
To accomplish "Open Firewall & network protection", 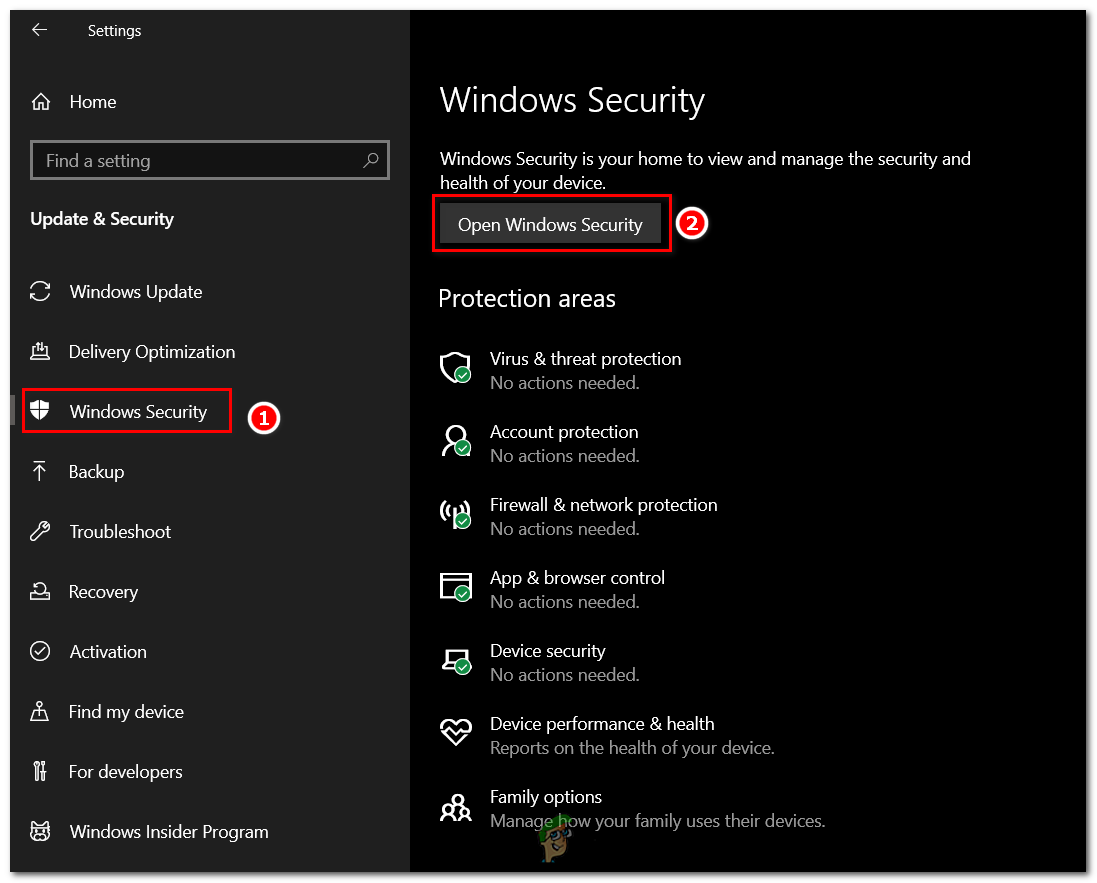I will pos(603,504).
